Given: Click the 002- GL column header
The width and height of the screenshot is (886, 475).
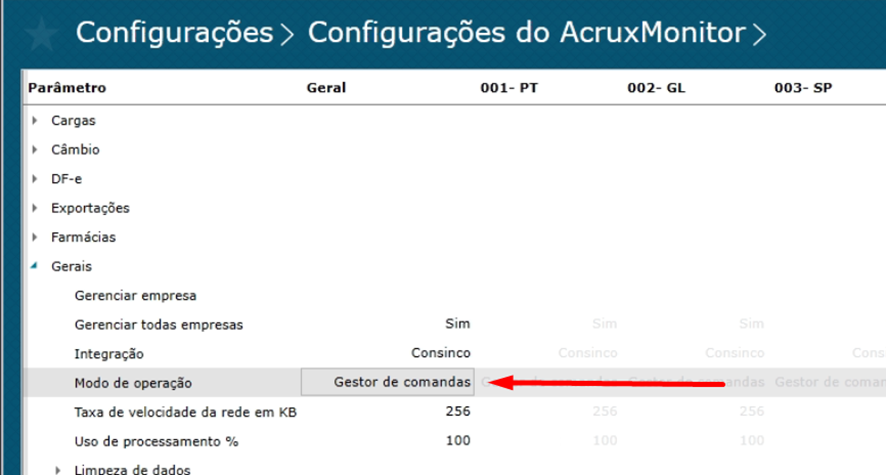Looking at the screenshot, I should click(x=656, y=88).
